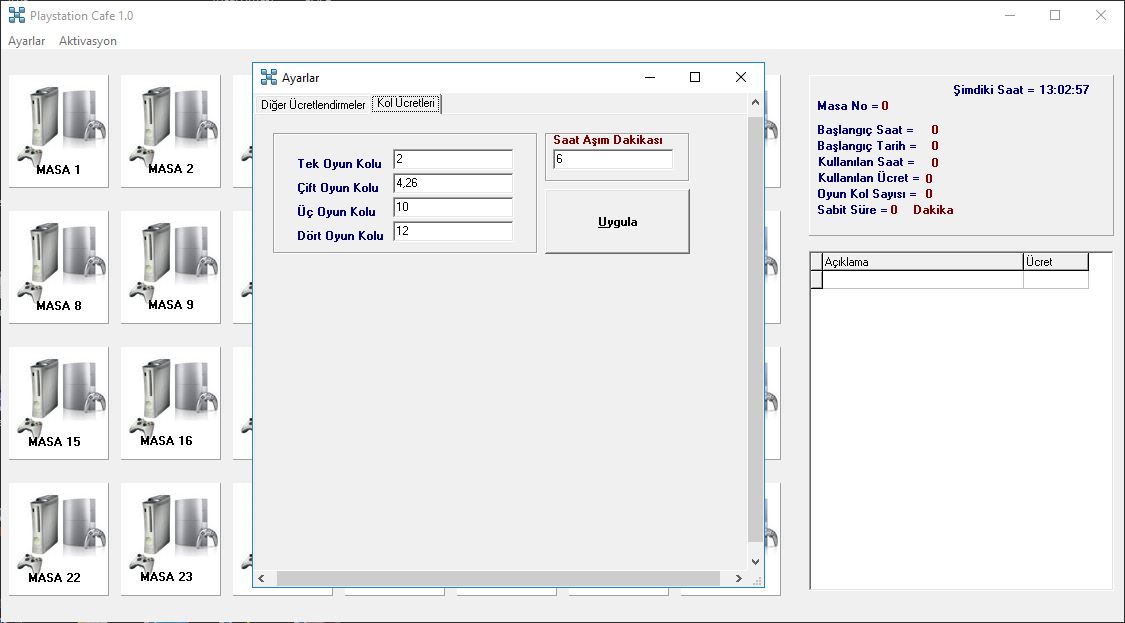Select the MASA 2 console table

click(x=171, y=131)
